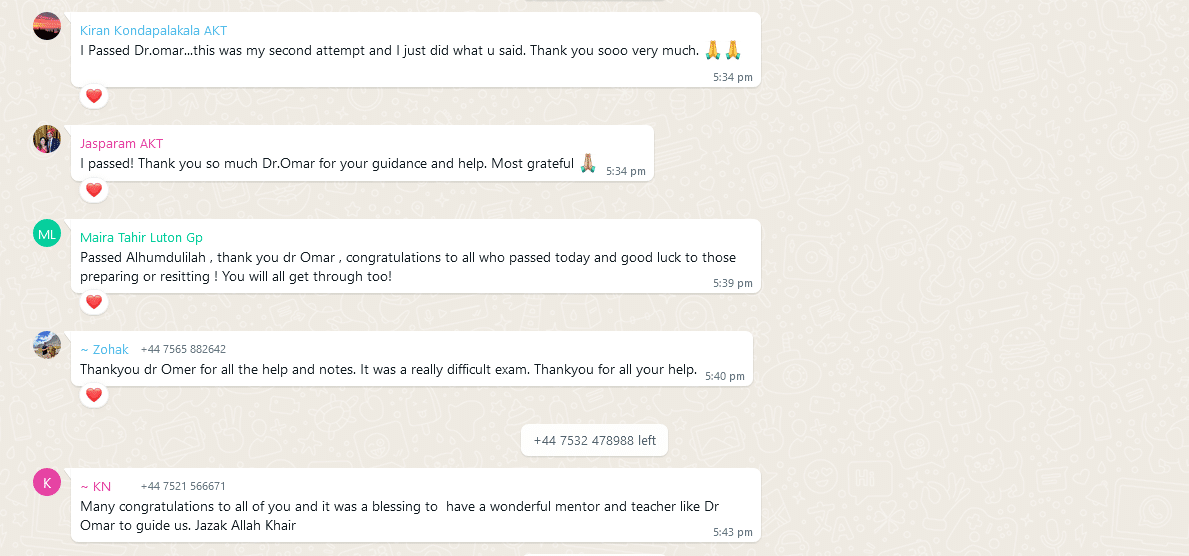Image resolution: width=1189 pixels, height=556 pixels.
Task: Open Kiran Kondapalakala's sunset profile picture
Action: 47,27
